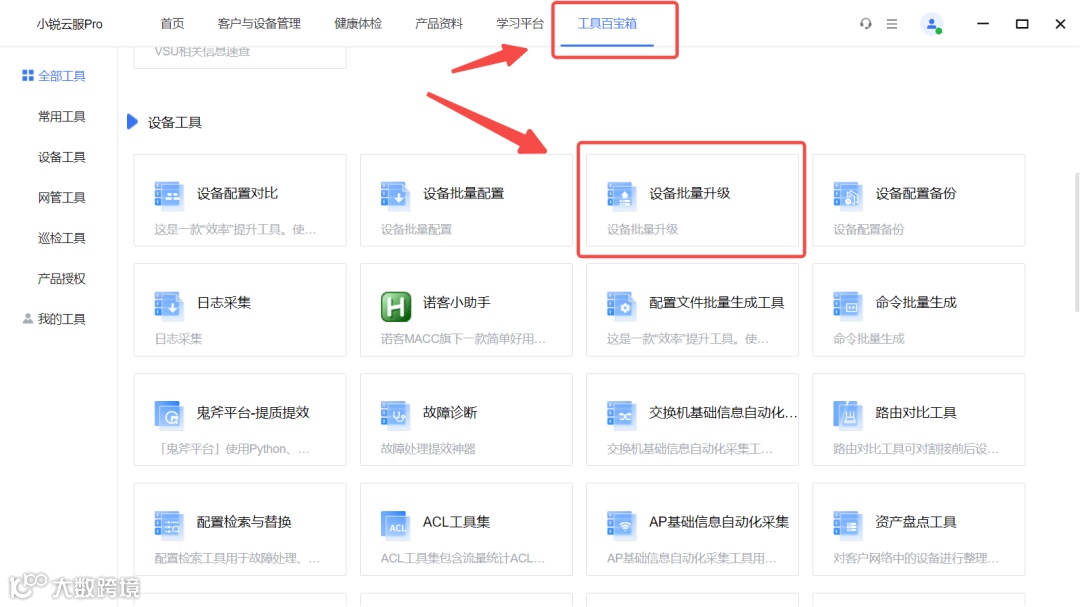Switch to 产品资料 tab

click(439, 23)
